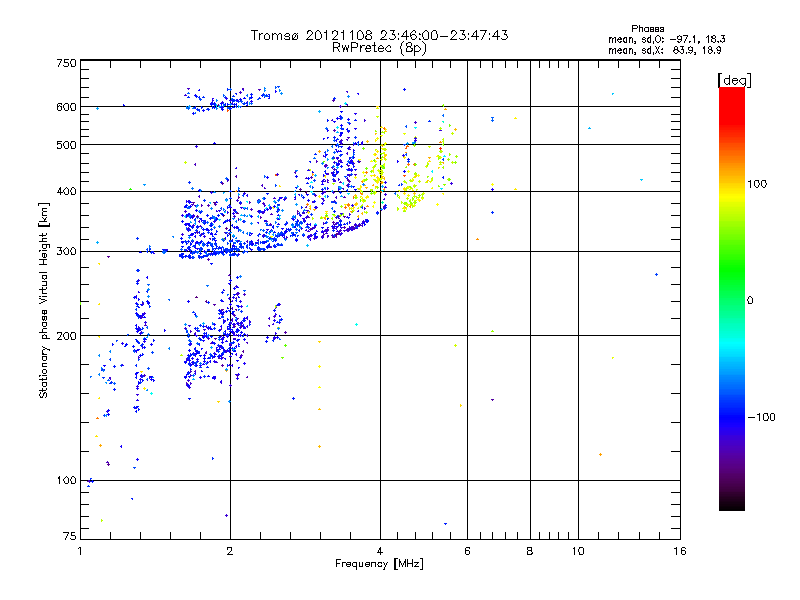Click the y-axis '100' tick label

[x=66, y=481]
